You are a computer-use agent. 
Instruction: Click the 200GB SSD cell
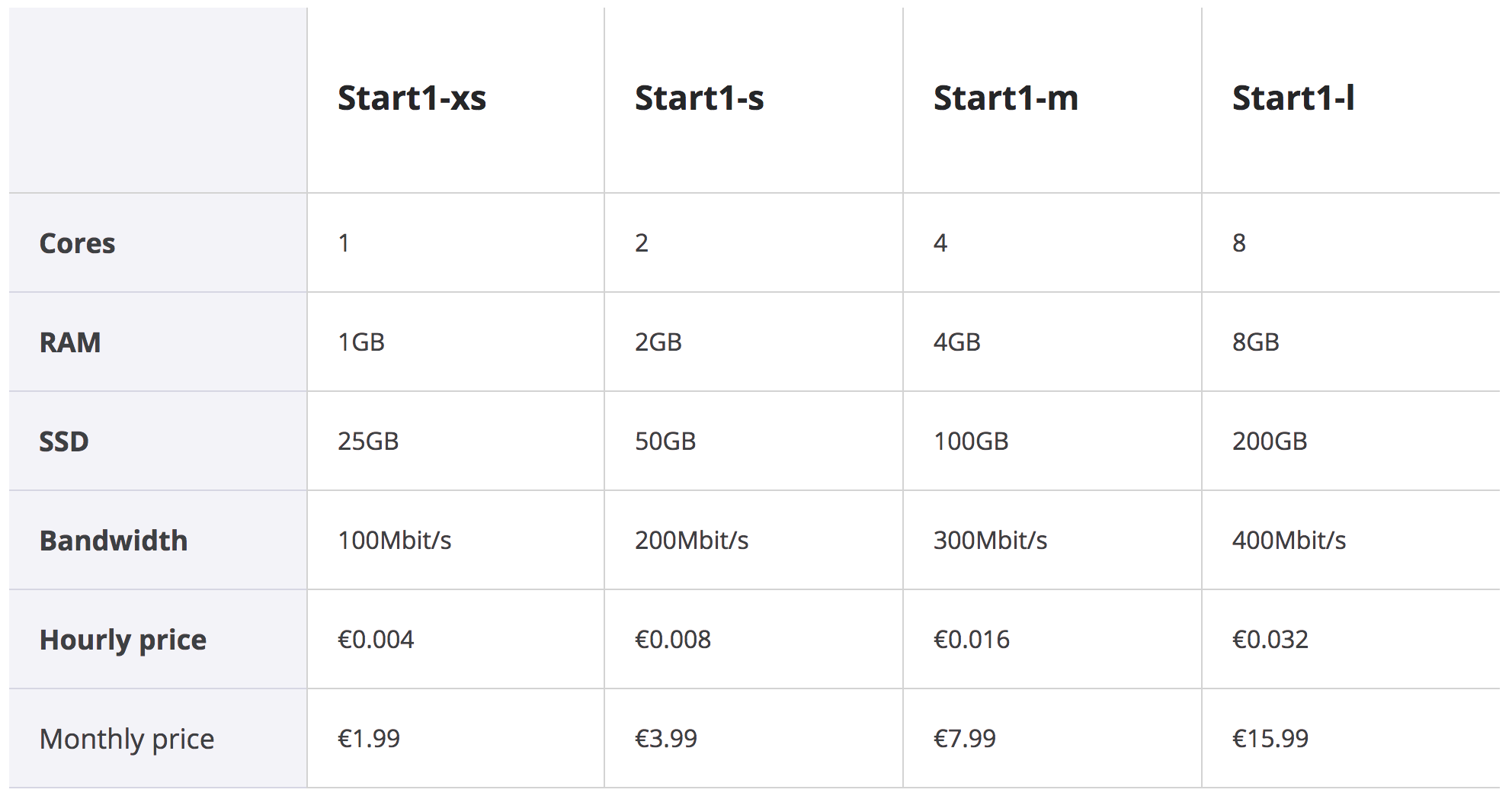click(1270, 441)
